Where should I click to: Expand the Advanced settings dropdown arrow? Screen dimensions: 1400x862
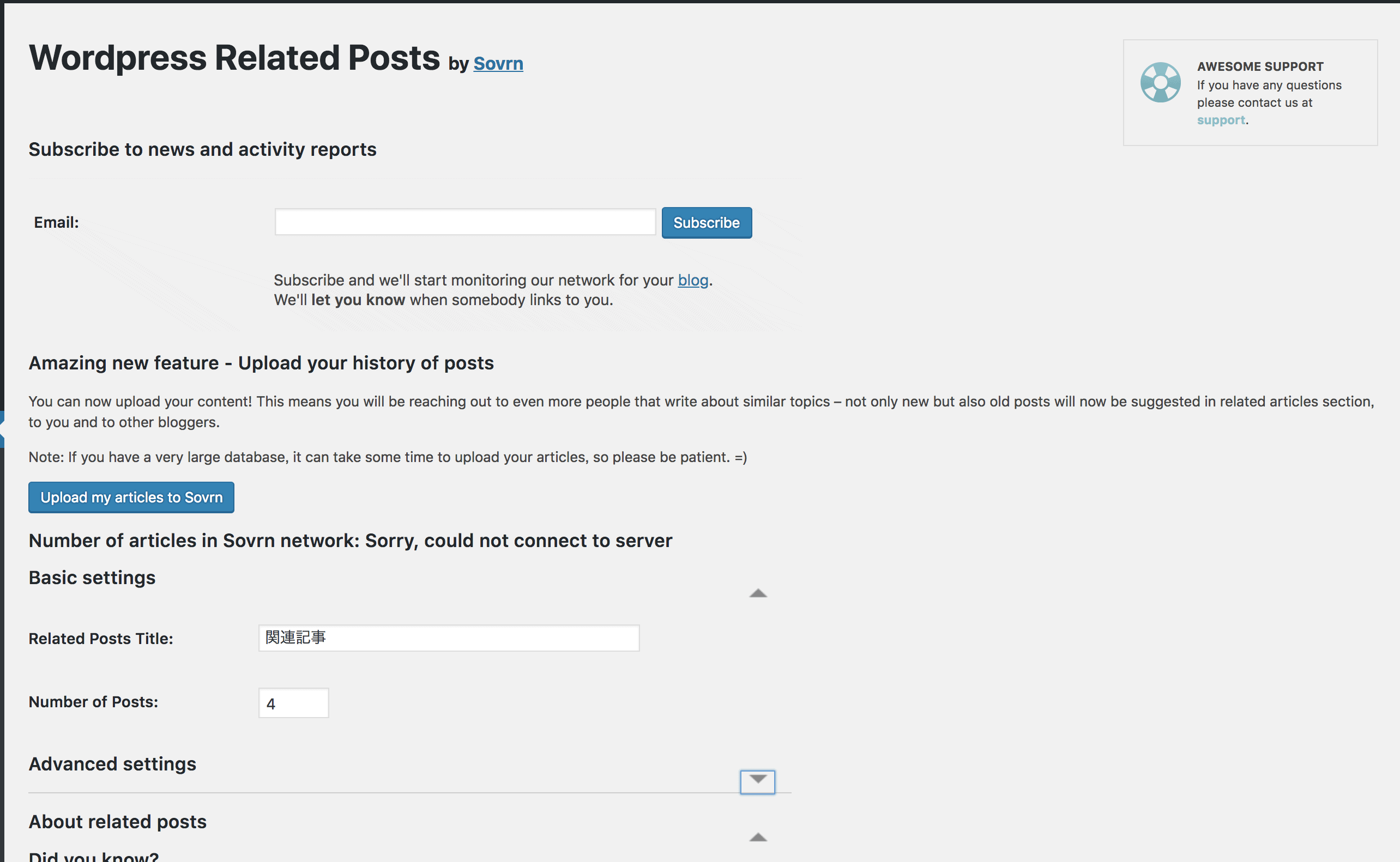[757, 780]
